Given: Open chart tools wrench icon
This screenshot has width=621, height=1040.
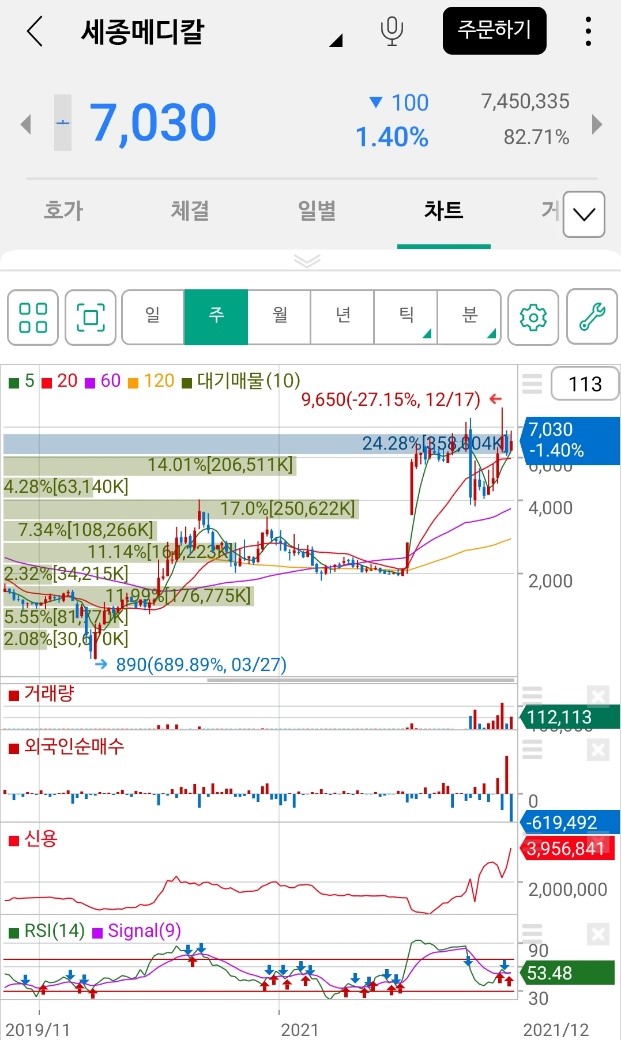Looking at the screenshot, I should (x=592, y=317).
